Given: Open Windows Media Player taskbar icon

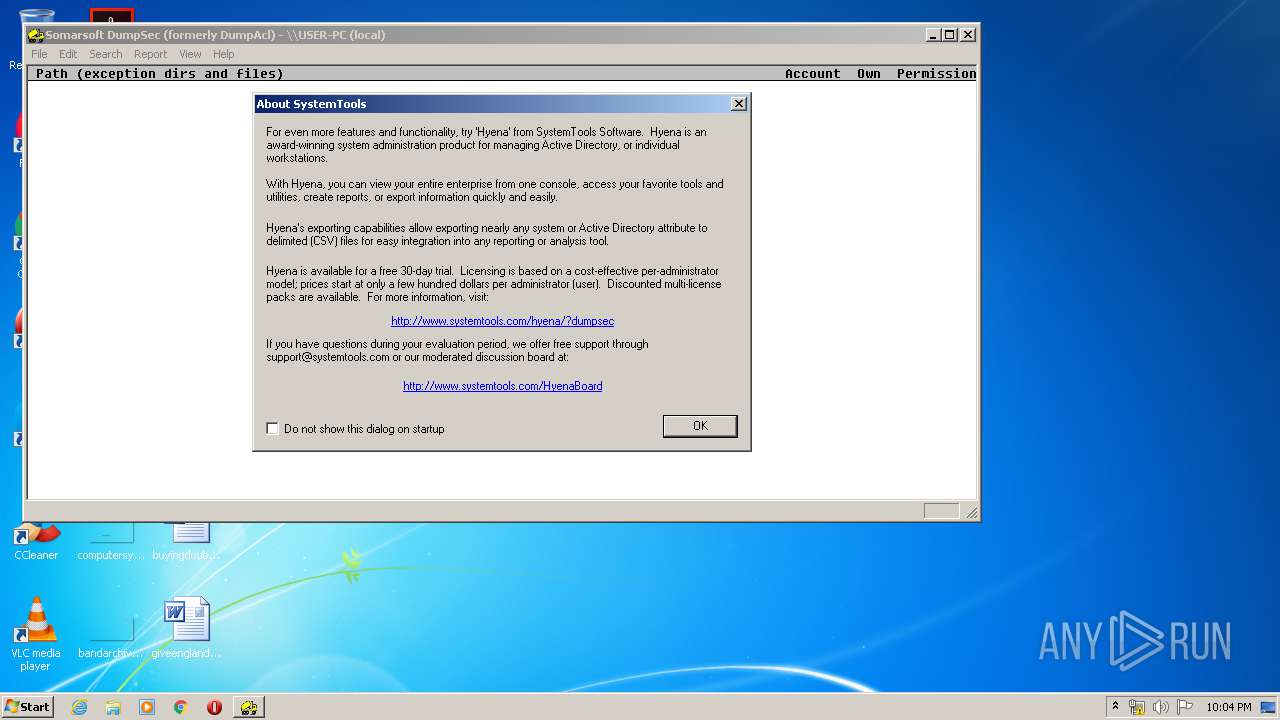Looking at the screenshot, I should pos(147,707).
